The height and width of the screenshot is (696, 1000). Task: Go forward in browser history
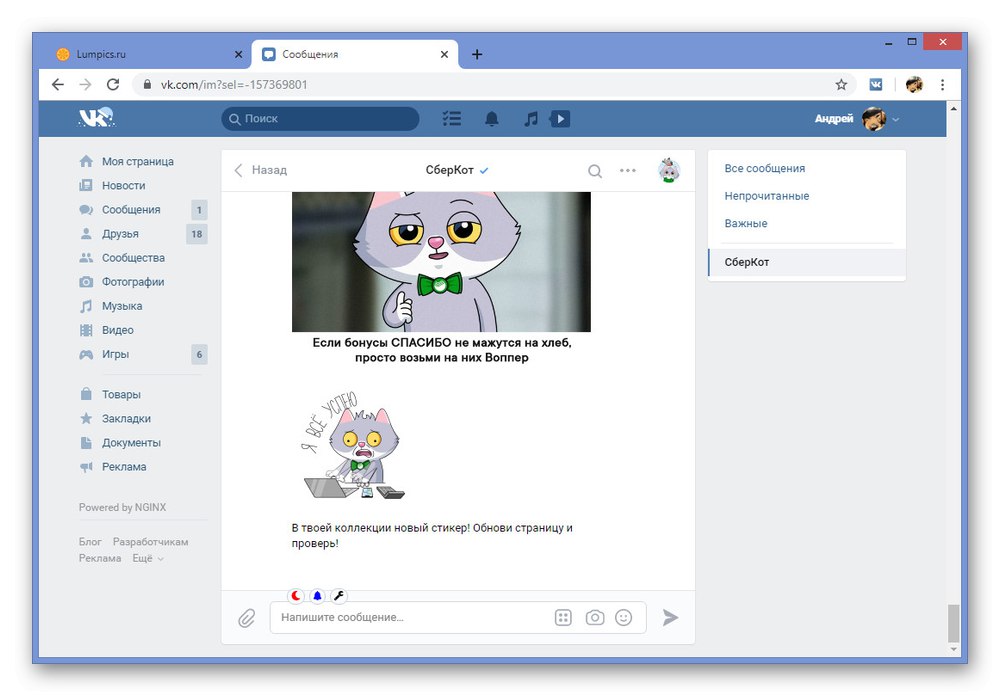click(85, 84)
